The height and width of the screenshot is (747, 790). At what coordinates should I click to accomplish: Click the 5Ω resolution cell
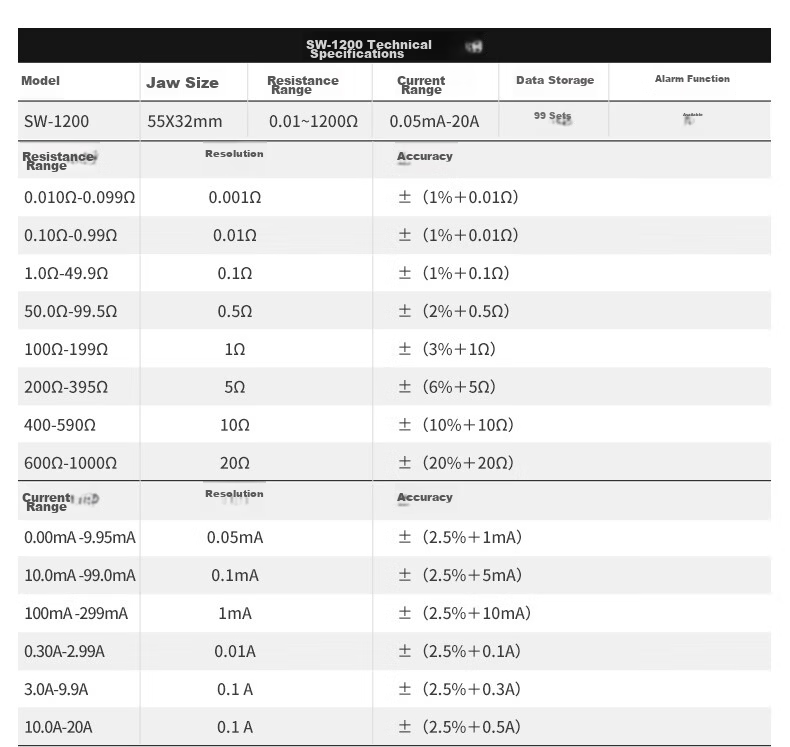tap(235, 387)
